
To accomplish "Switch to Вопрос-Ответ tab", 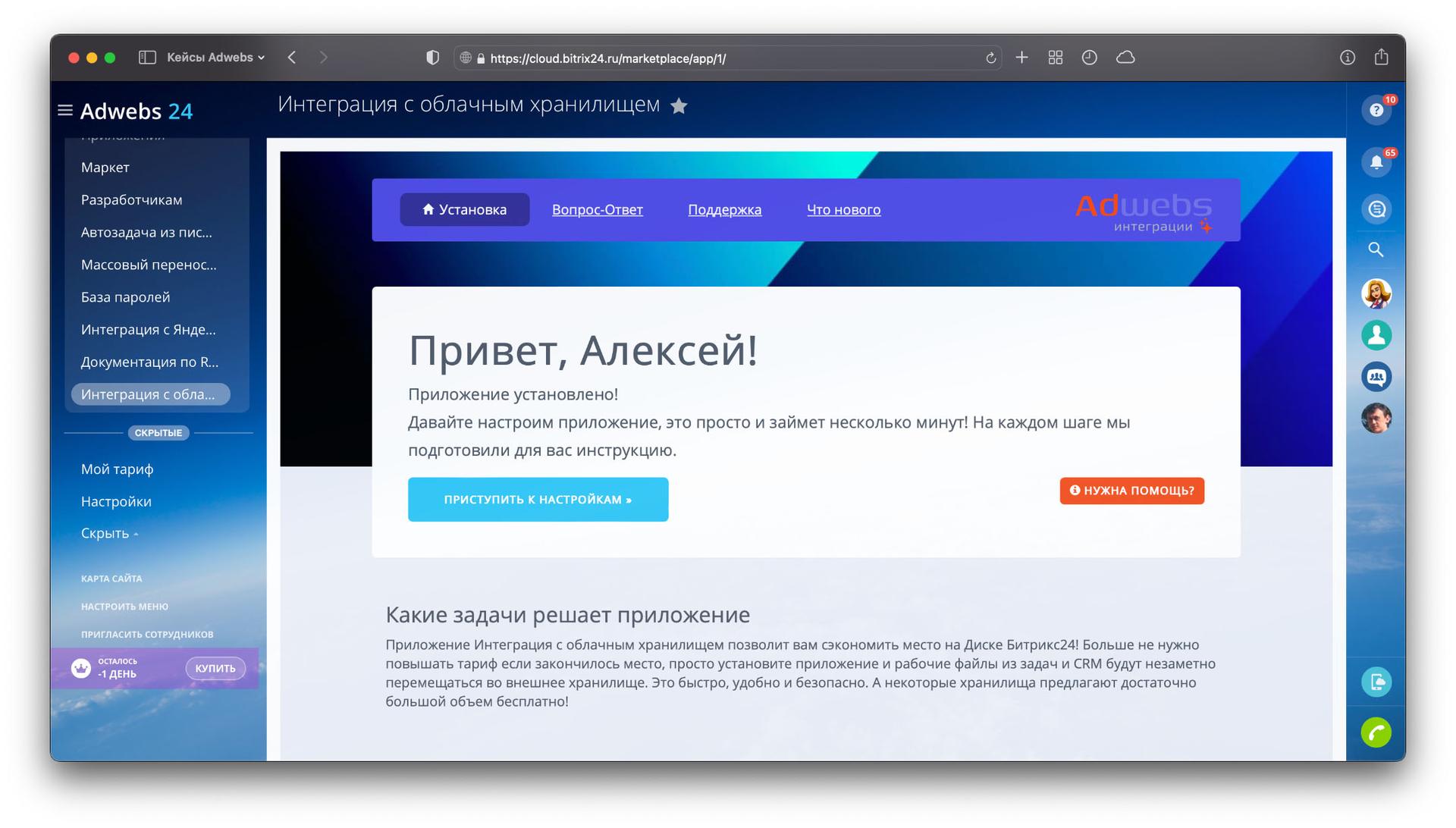I will click(x=597, y=210).
